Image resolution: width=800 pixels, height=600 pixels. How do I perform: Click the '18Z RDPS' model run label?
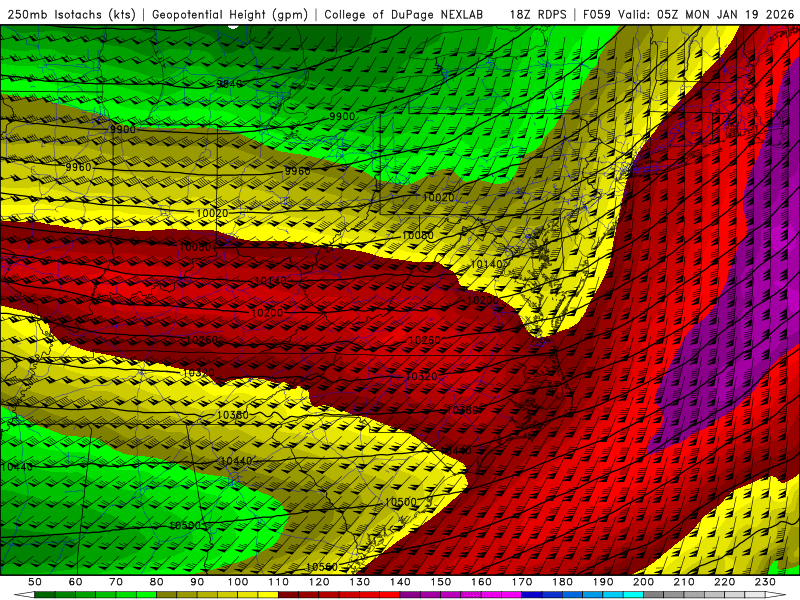538,15
